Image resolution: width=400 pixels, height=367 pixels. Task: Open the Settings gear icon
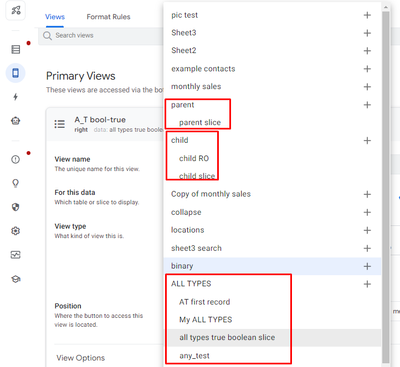pyautogui.click(x=16, y=231)
